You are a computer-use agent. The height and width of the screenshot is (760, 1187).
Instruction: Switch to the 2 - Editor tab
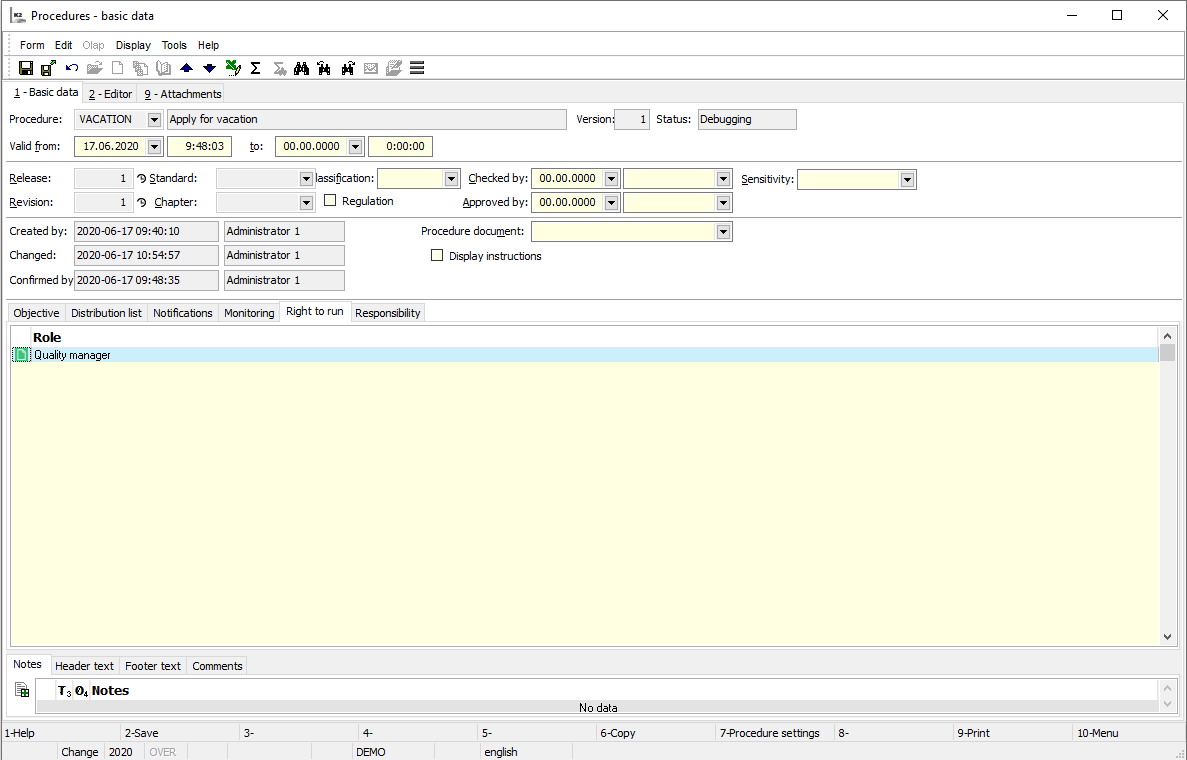(x=110, y=94)
